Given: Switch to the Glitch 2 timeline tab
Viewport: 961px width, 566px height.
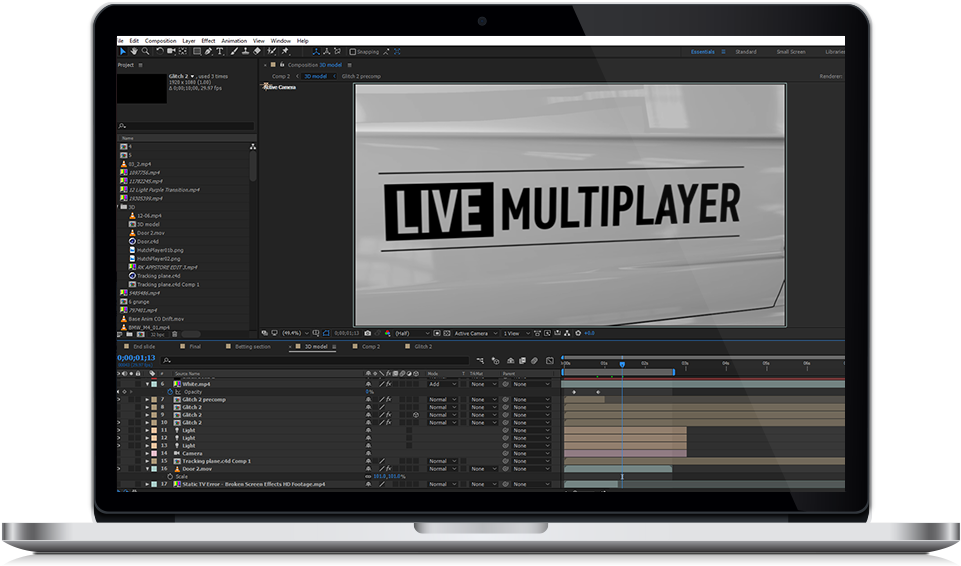Looking at the screenshot, I should click(x=423, y=347).
